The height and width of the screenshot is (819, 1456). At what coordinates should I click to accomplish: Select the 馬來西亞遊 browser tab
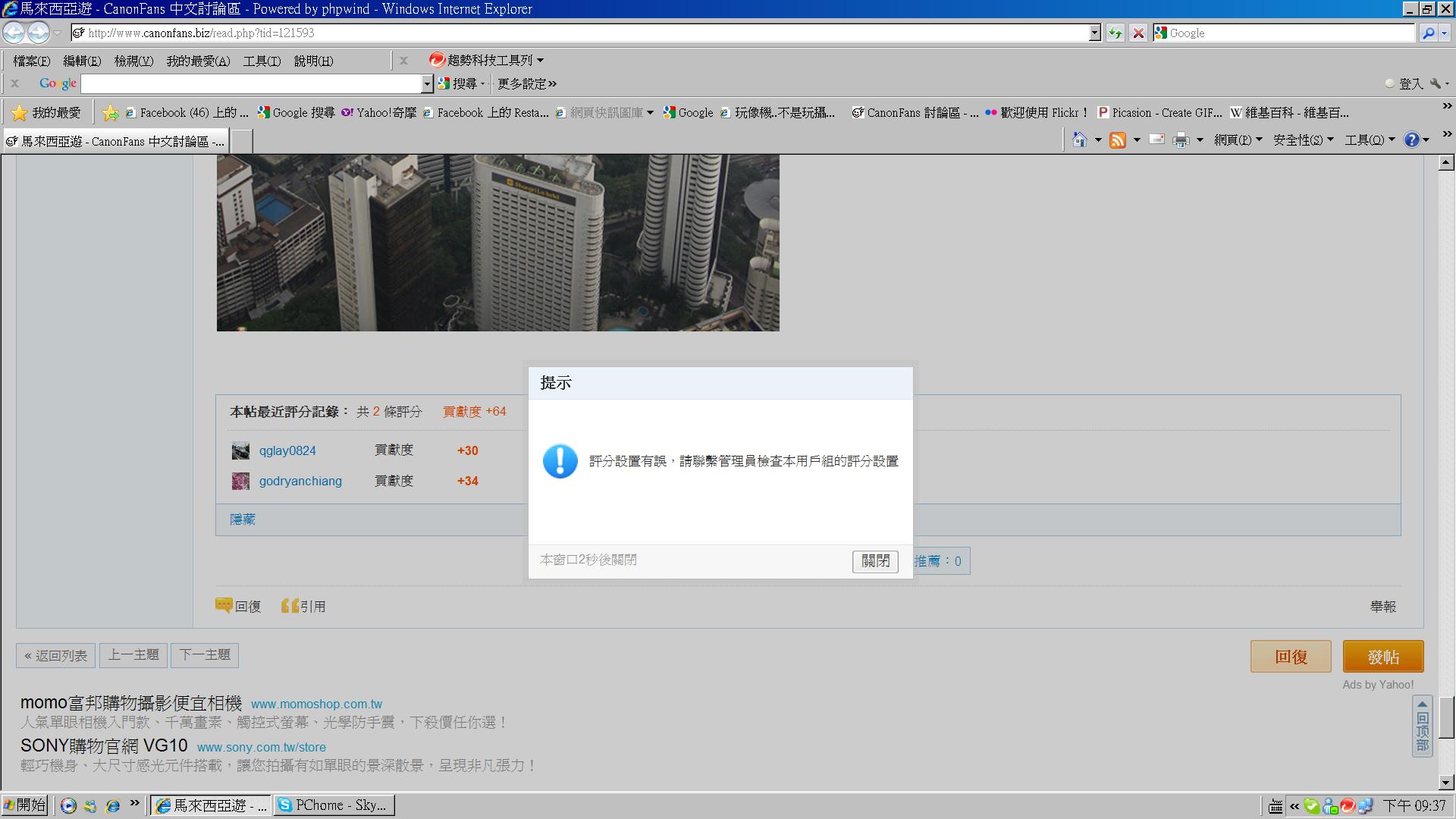115,141
